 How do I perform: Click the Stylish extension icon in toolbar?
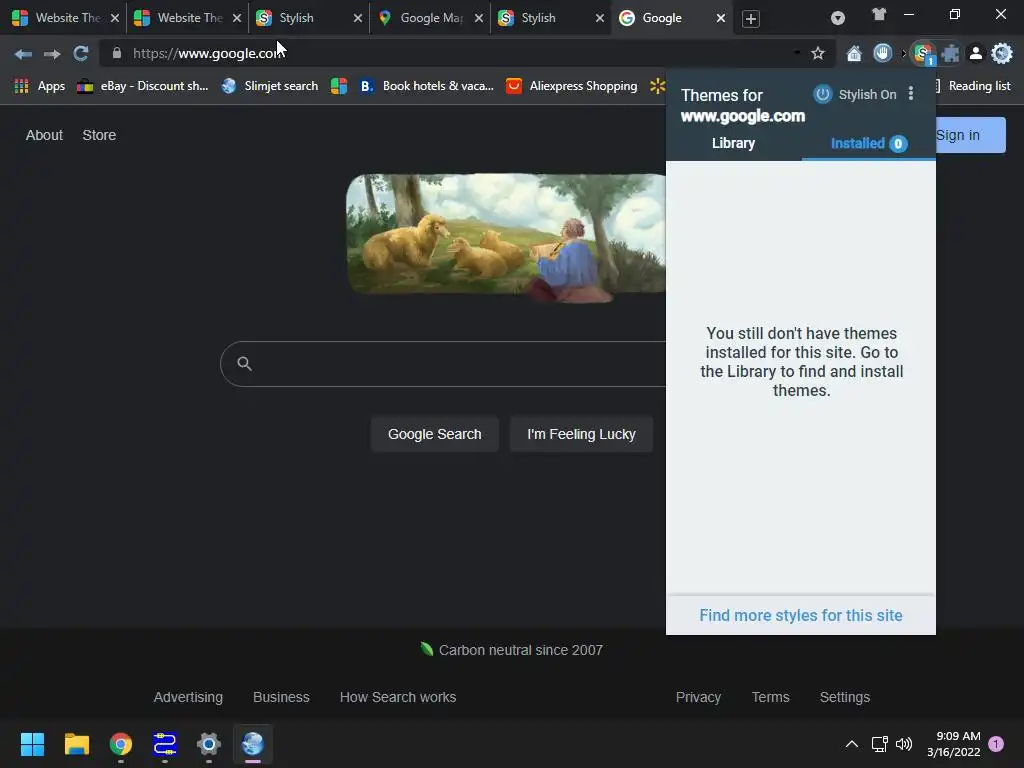point(923,54)
